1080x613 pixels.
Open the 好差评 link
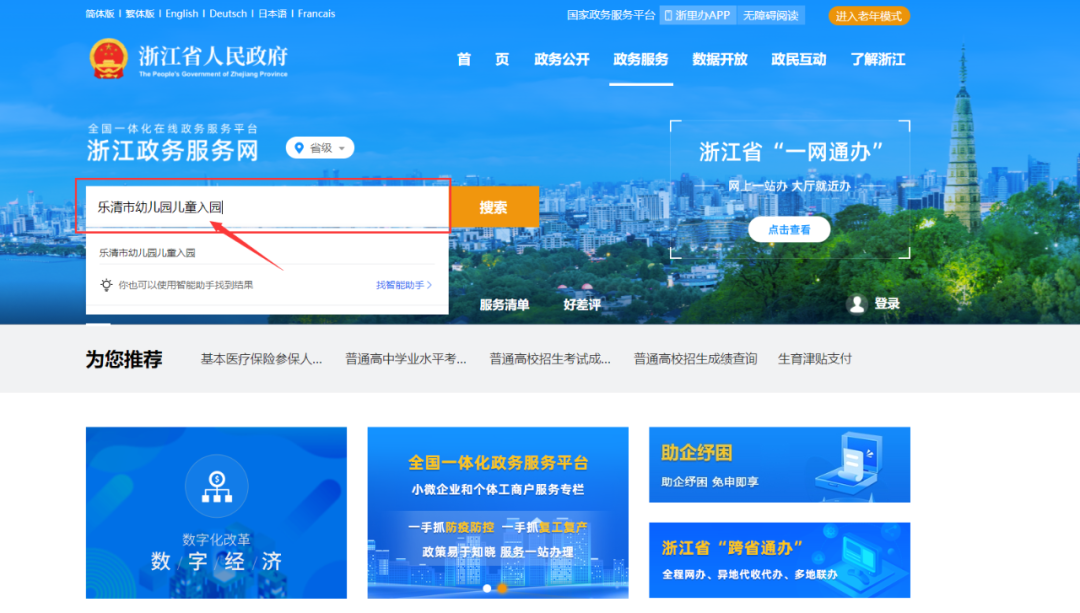tap(582, 304)
